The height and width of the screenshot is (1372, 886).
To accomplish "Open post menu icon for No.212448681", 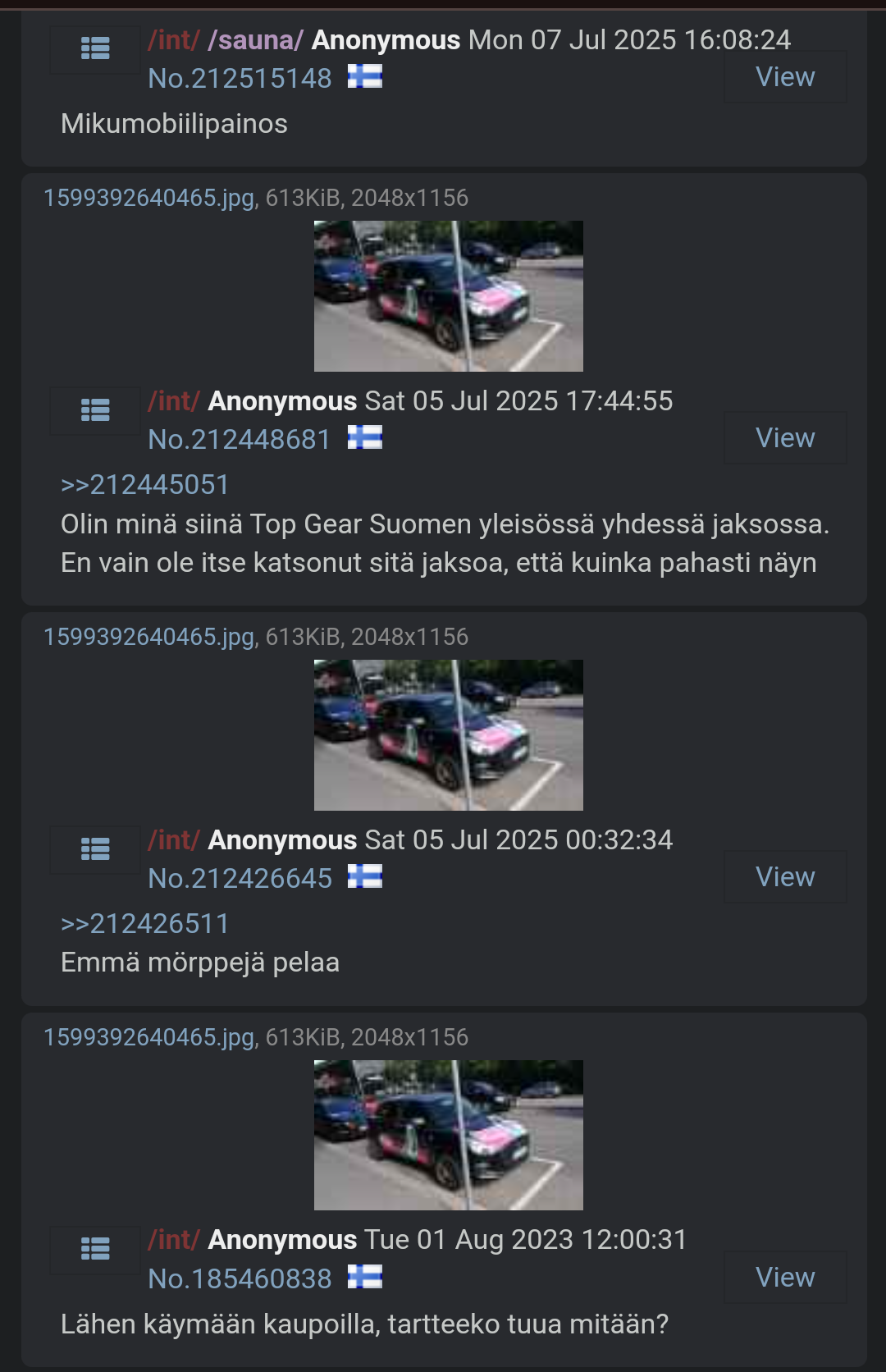I will tap(95, 410).
